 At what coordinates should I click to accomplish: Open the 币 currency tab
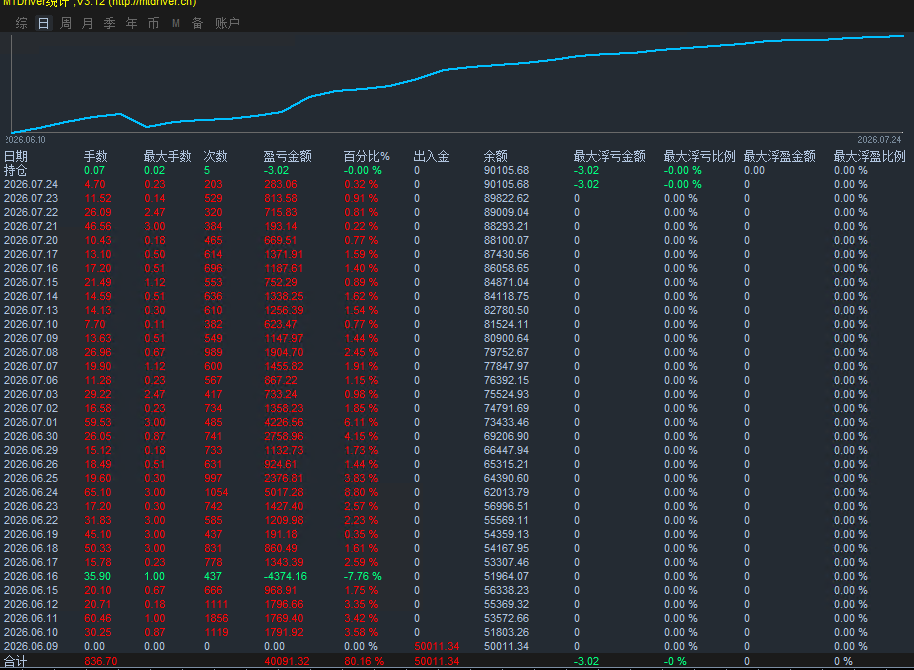click(x=153, y=23)
